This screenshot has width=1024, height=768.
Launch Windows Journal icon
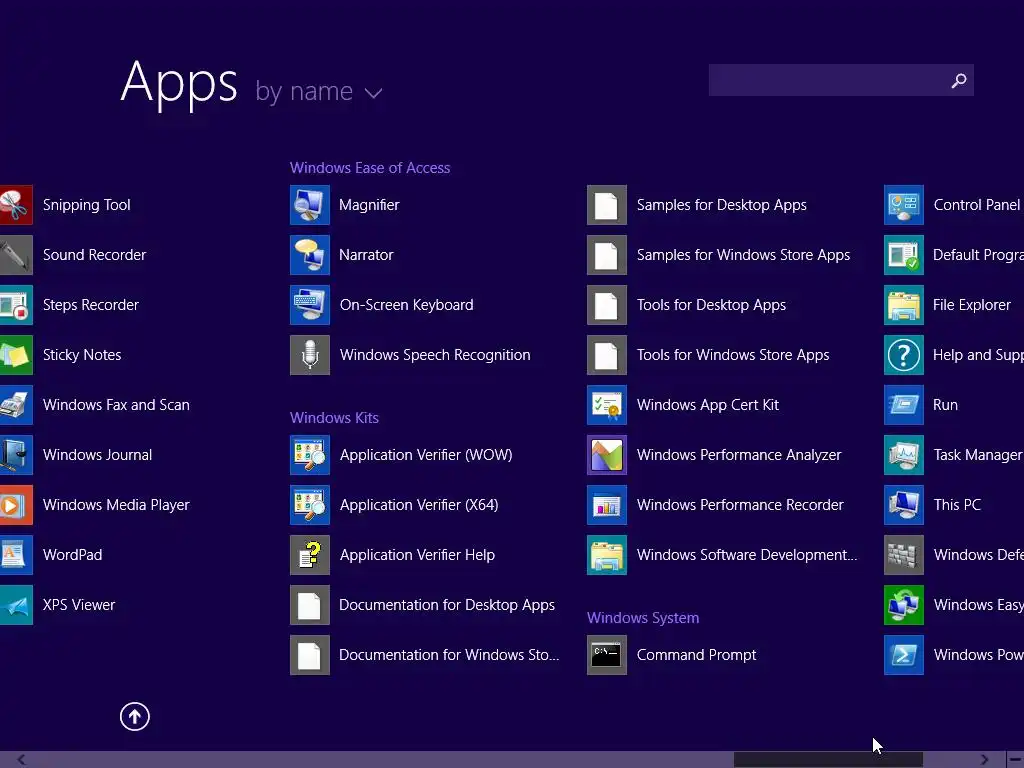coord(16,455)
